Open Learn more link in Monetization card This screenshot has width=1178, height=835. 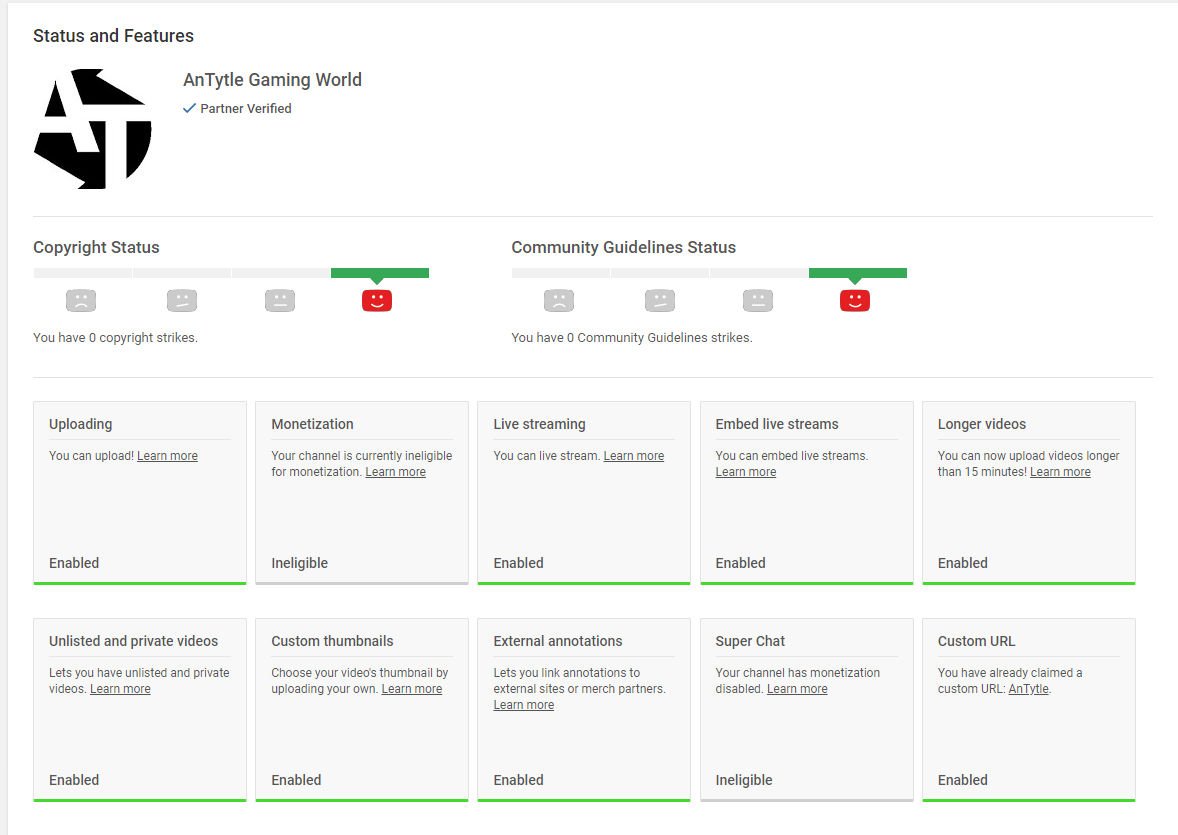[x=395, y=472]
